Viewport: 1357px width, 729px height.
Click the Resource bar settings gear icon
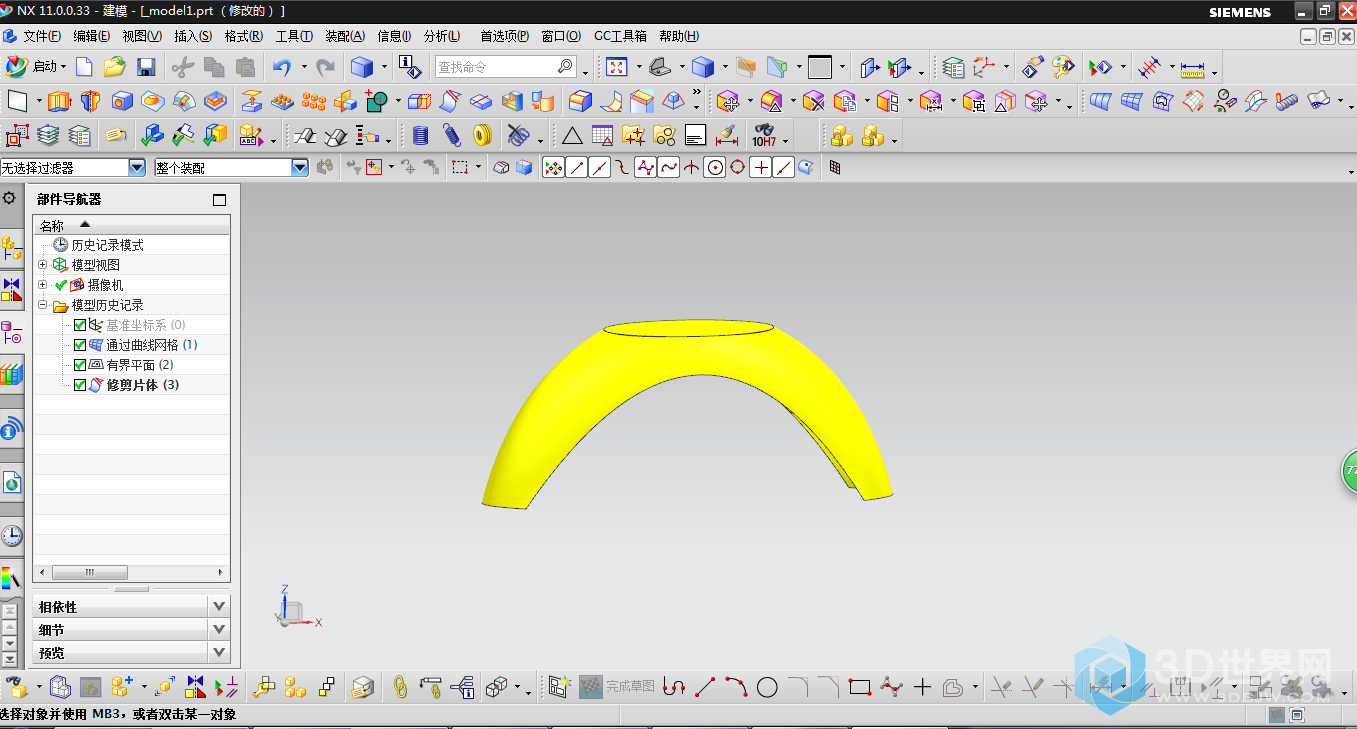coord(10,198)
